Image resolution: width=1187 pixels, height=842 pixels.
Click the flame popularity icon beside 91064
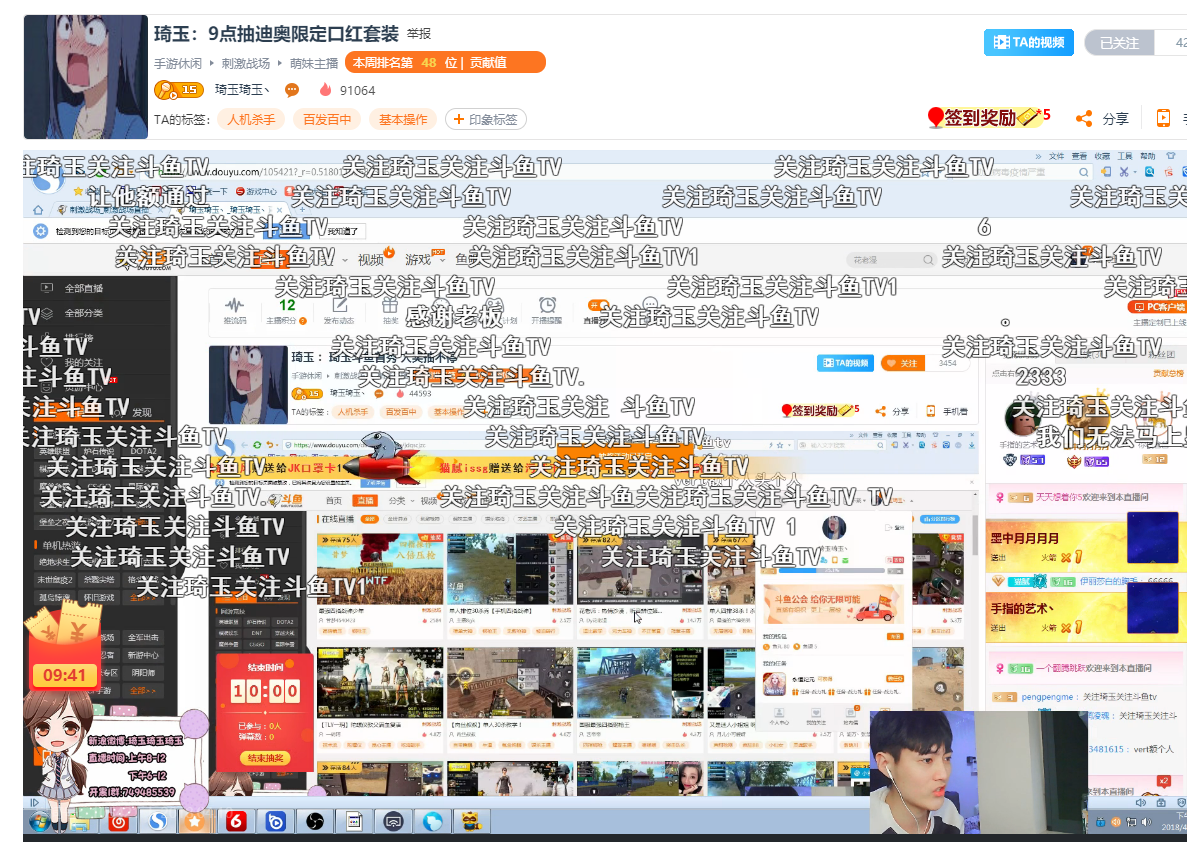click(x=326, y=89)
